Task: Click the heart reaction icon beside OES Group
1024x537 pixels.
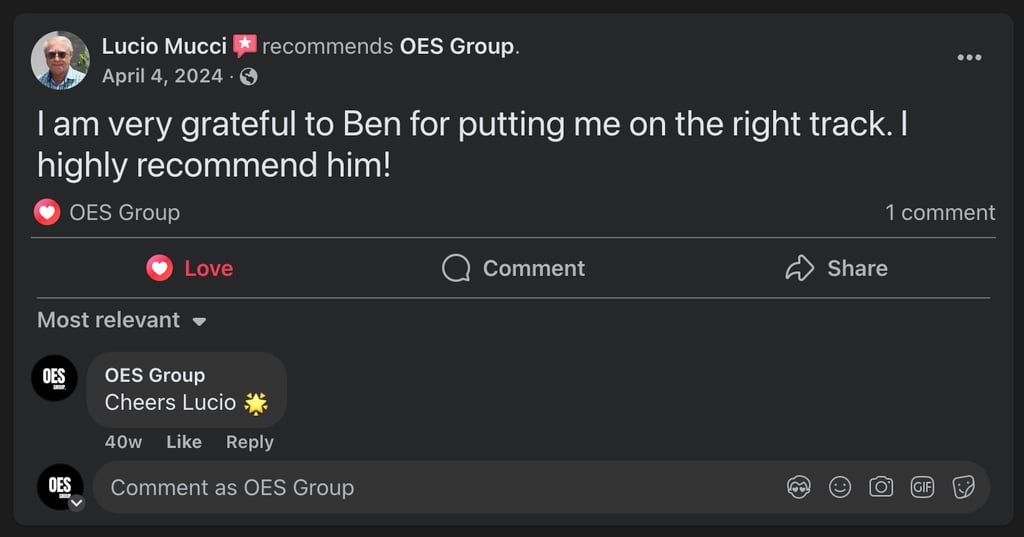Action: pyautogui.click(x=47, y=212)
